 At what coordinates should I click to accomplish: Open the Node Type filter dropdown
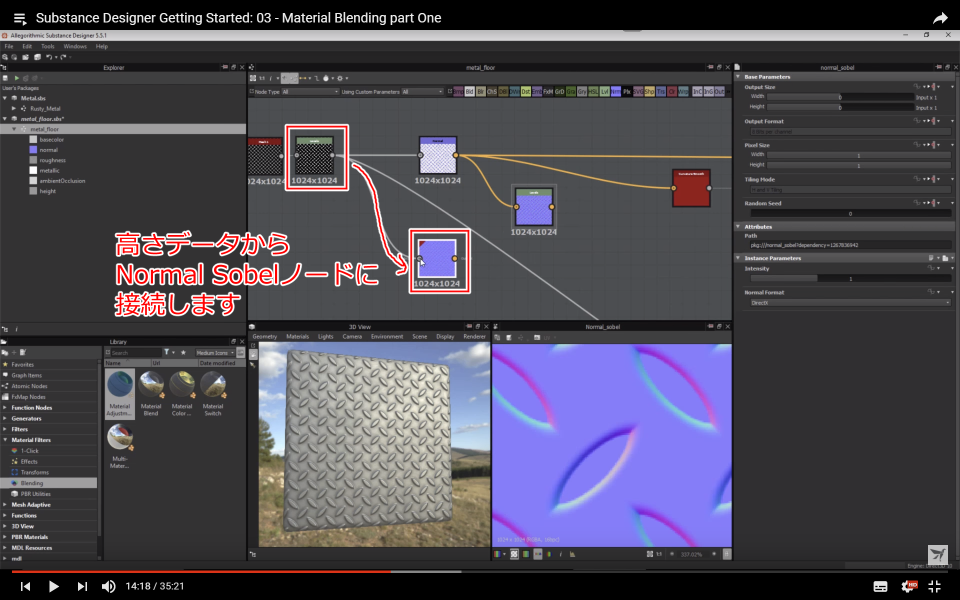tap(309, 92)
